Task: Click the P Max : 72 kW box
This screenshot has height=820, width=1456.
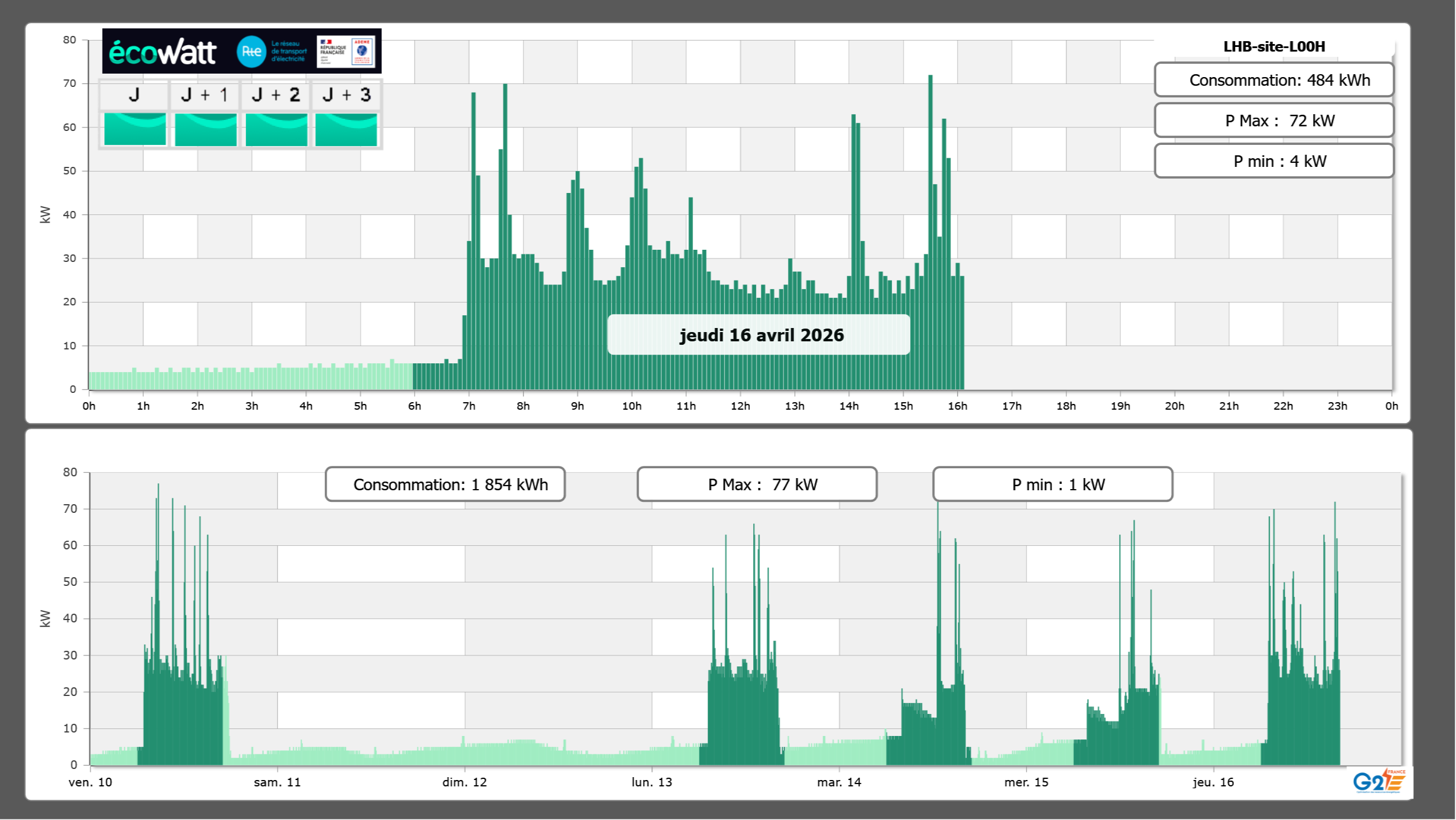Action: tap(1273, 121)
